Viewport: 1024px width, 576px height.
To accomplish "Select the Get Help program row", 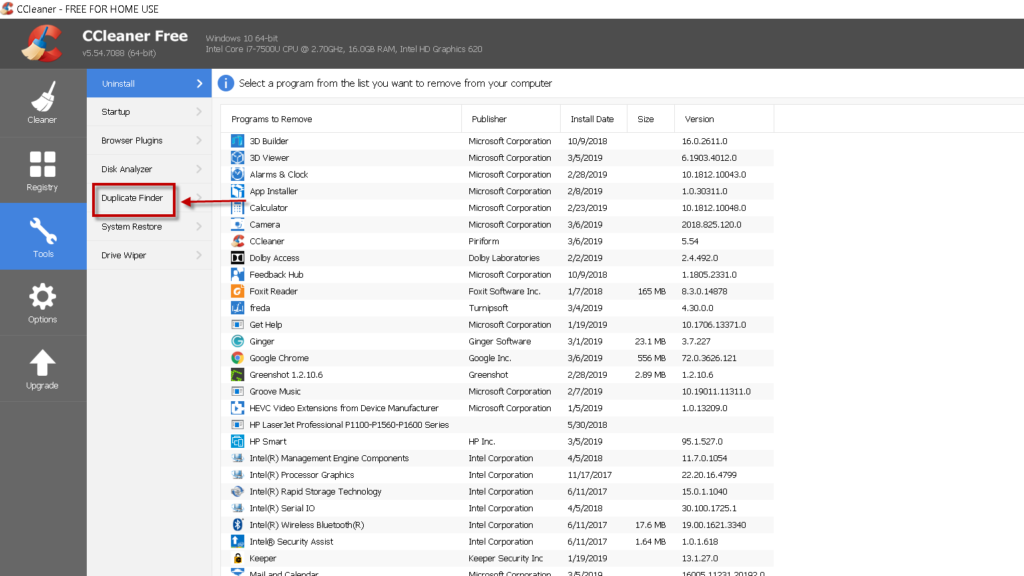I will [x=498, y=325].
